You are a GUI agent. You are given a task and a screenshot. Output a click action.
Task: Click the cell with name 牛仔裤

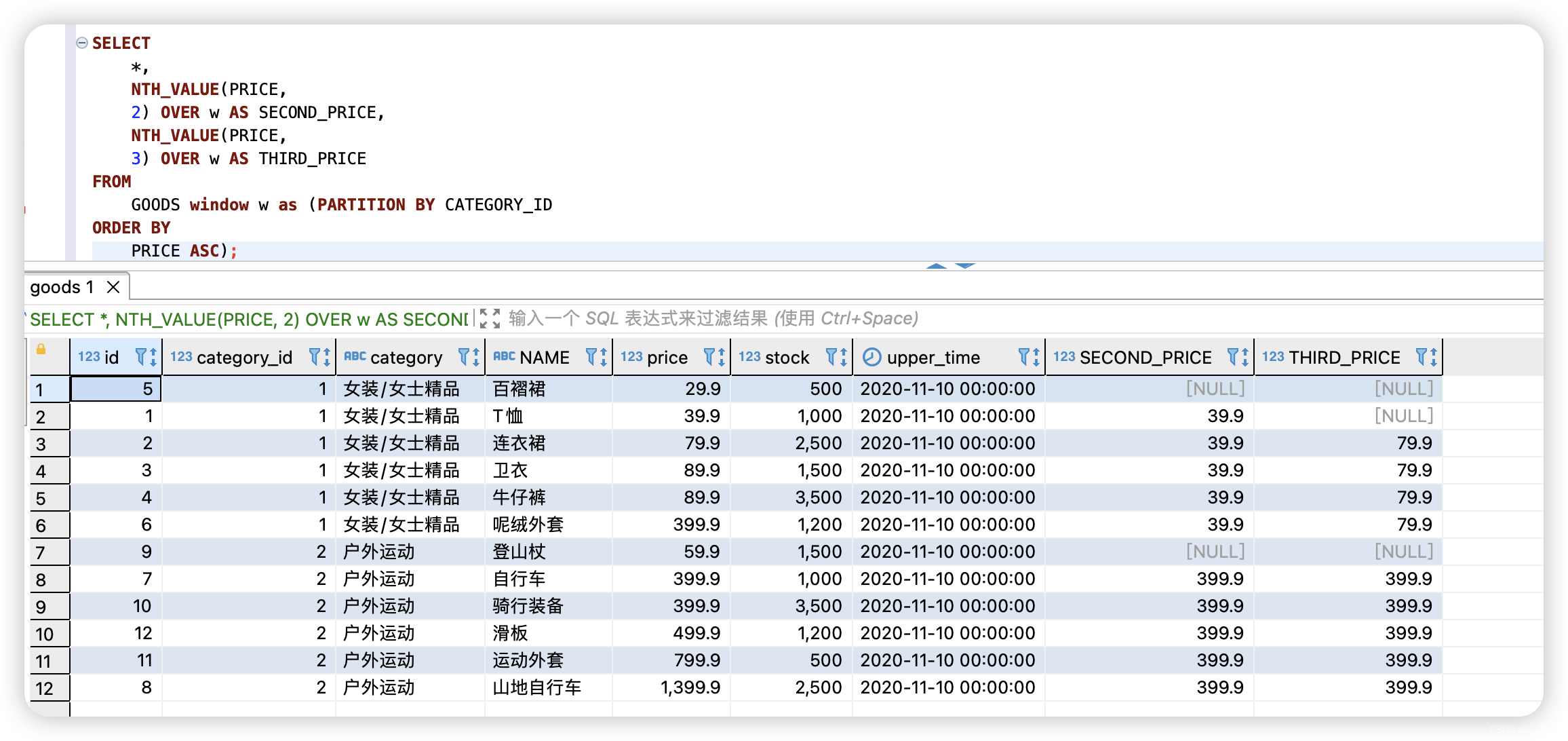click(549, 497)
